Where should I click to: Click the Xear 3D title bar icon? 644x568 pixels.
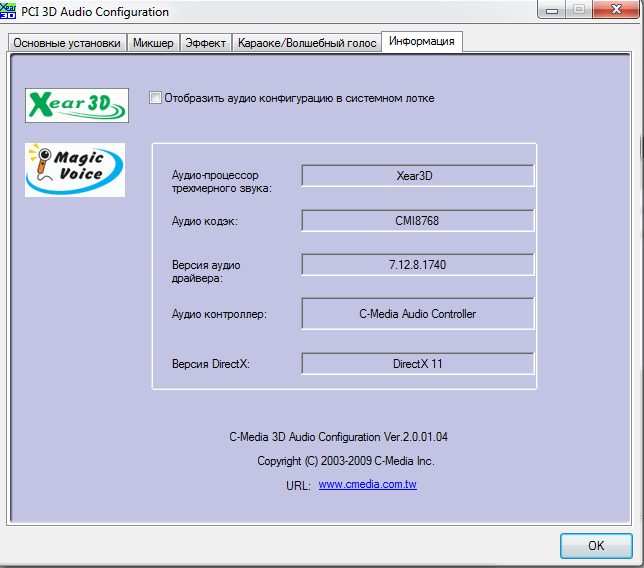tap(8, 11)
